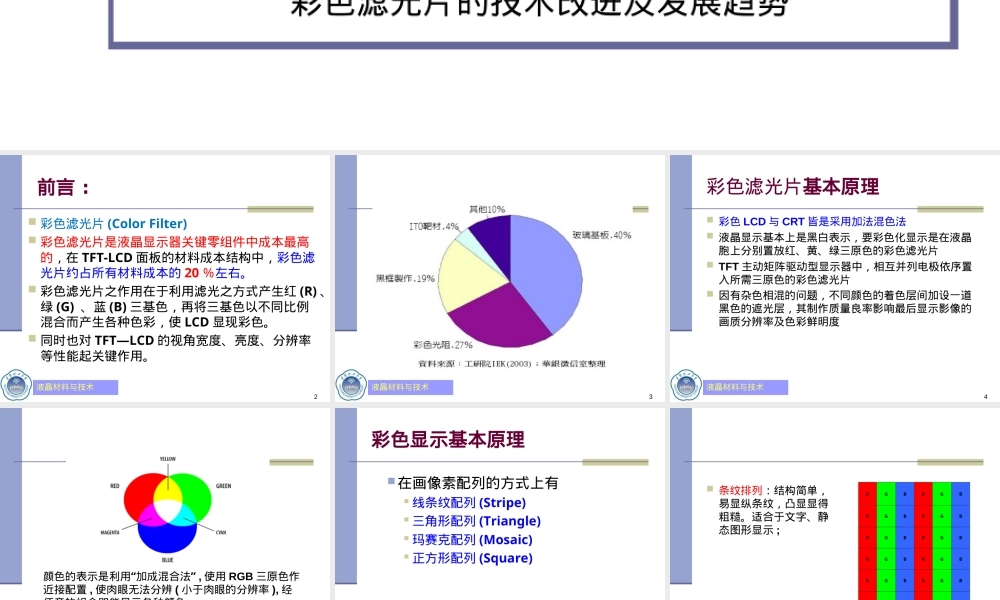Click the heading 前言： on slide 2
The image size is (1000, 600).
tap(64, 187)
